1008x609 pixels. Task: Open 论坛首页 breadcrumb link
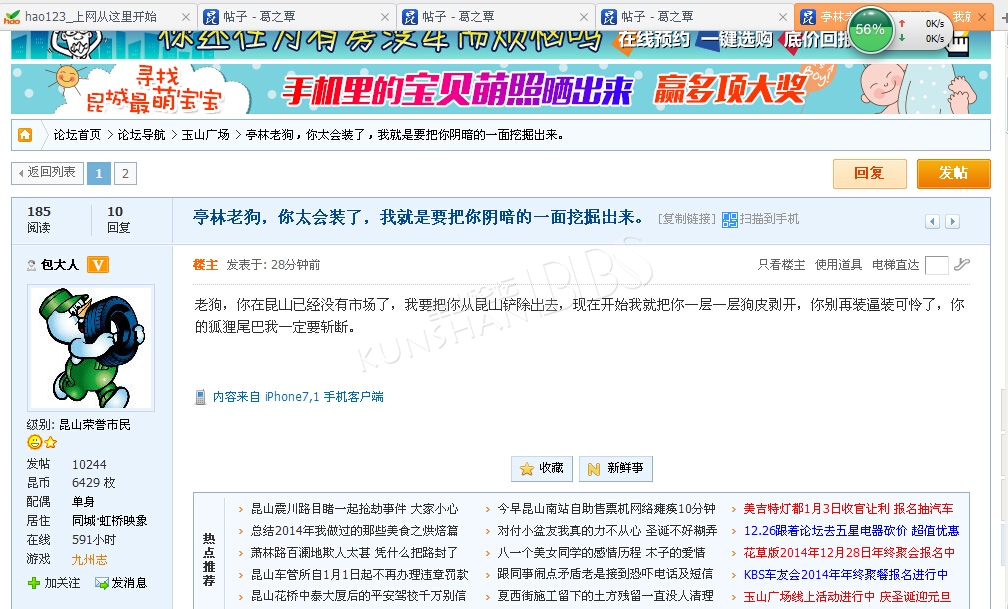[77, 134]
